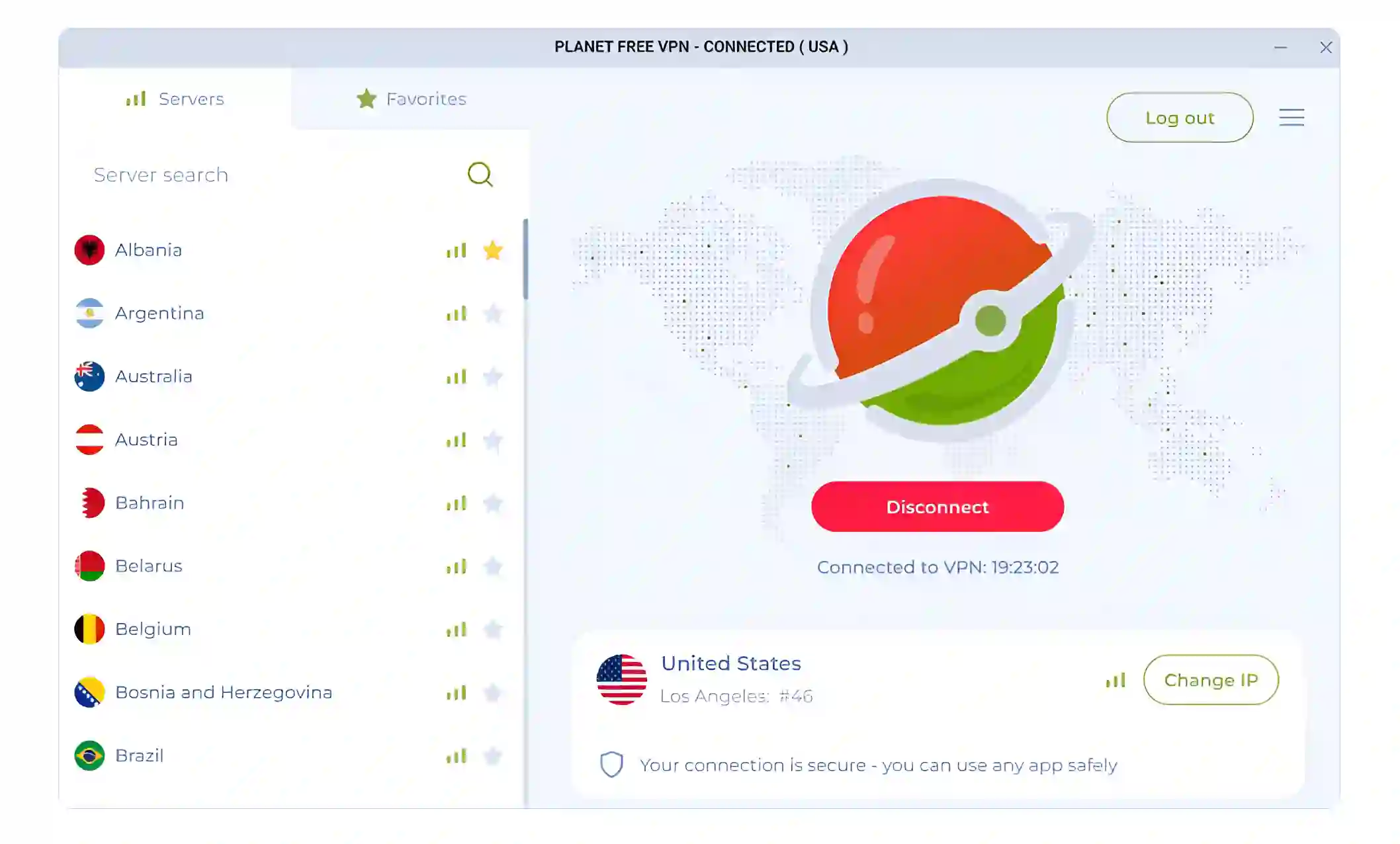Click the signal strength icon for Austria
1400x844 pixels.
pos(455,439)
